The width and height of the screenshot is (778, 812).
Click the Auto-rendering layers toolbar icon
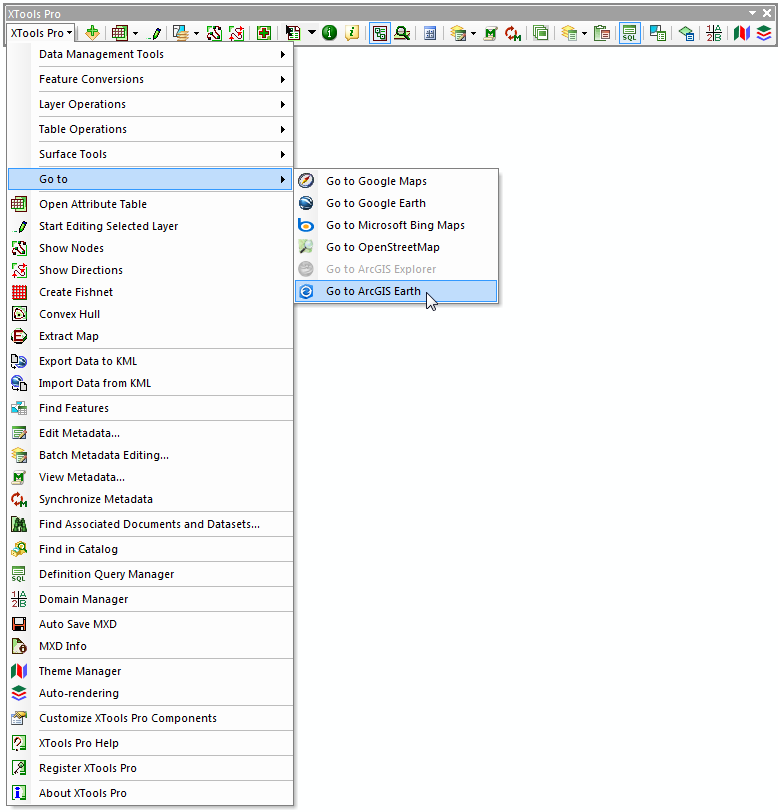pyautogui.click(x=764, y=33)
